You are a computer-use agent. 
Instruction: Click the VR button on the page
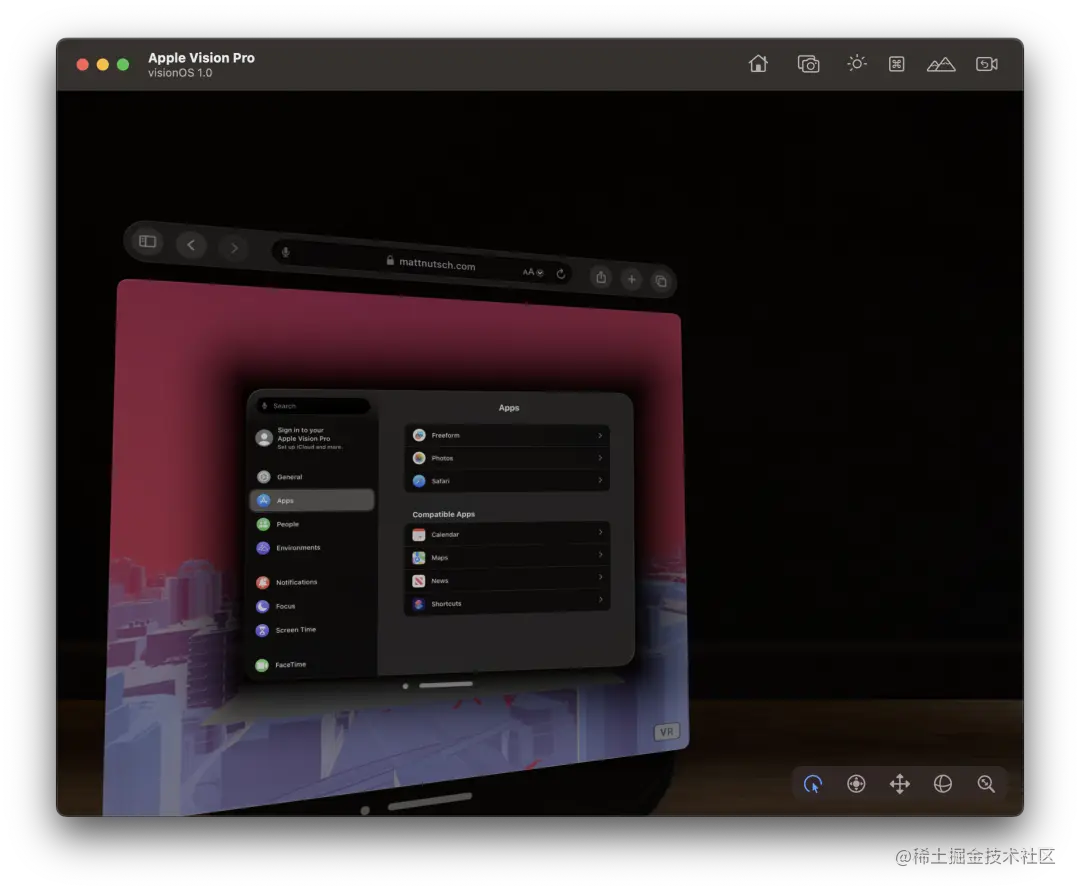(666, 731)
